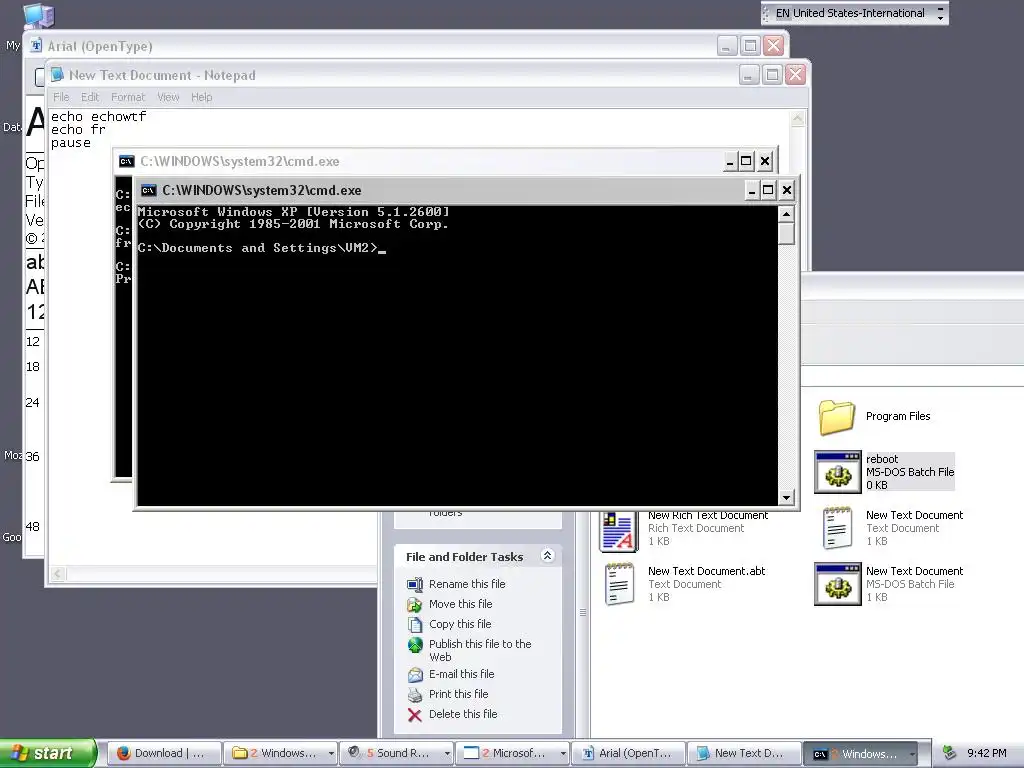Viewport: 1024px width, 768px height.
Task: Click the front cmd.exe window title icon
Action: [149, 190]
